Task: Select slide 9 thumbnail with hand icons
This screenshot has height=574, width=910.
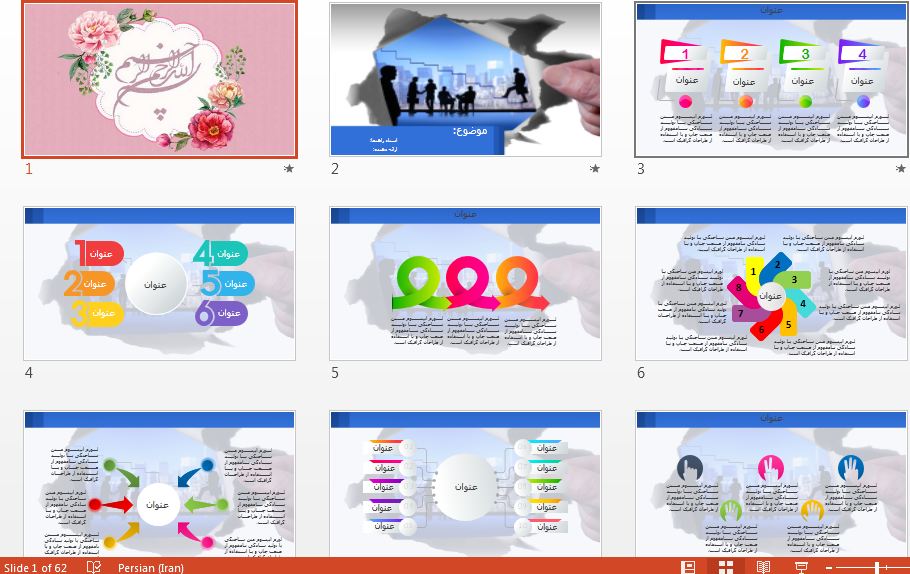Action: coord(771,484)
